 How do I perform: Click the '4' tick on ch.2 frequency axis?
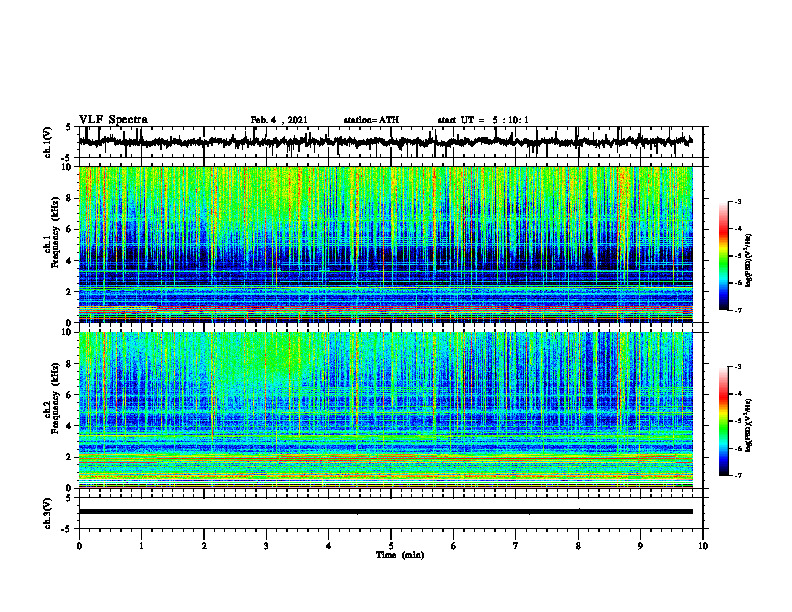pos(69,426)
